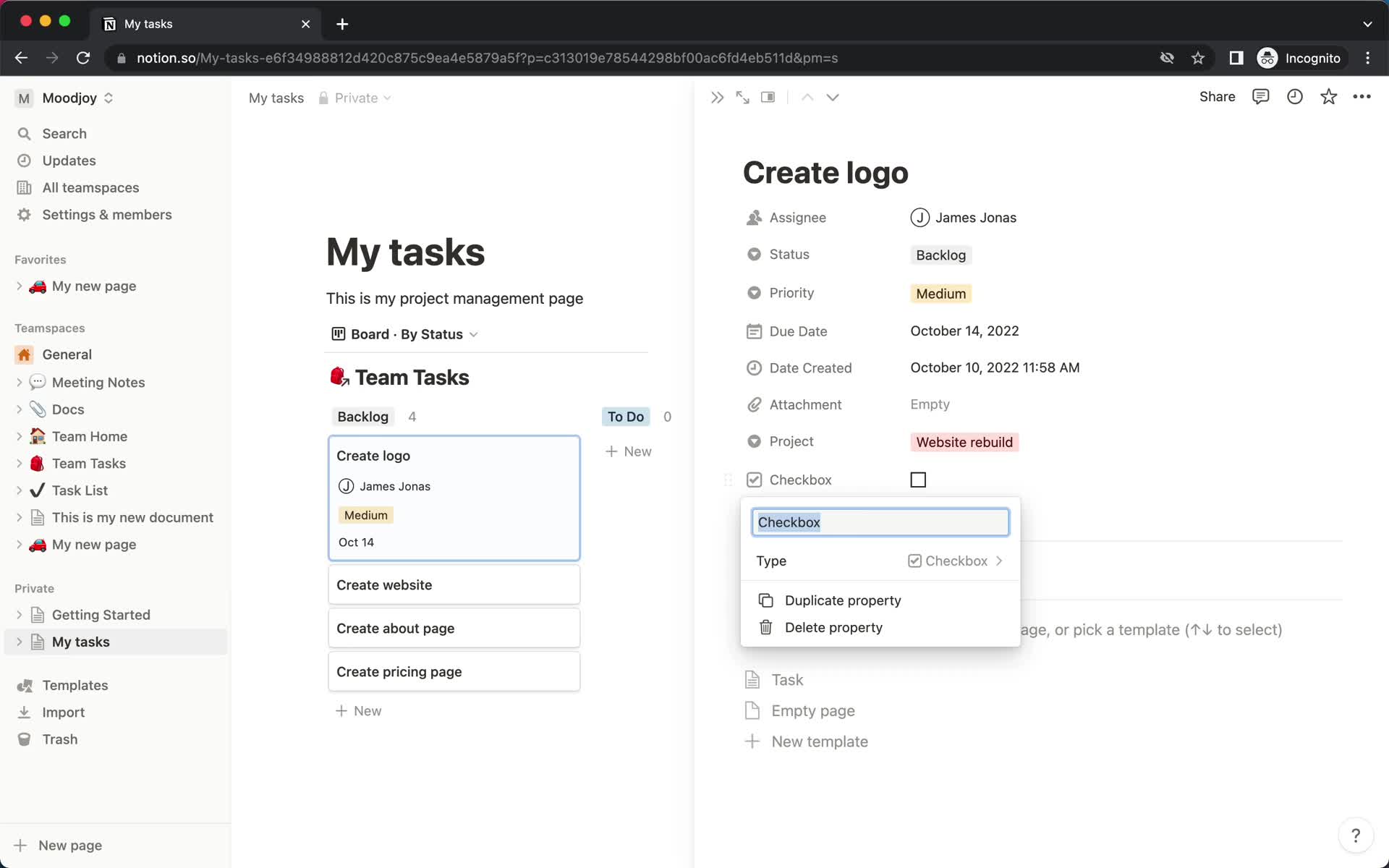Image resolution: width=1389 pixels, height=868 pixels.
Task: Click the navigate previous arrow icon
Action: point(807,97)
